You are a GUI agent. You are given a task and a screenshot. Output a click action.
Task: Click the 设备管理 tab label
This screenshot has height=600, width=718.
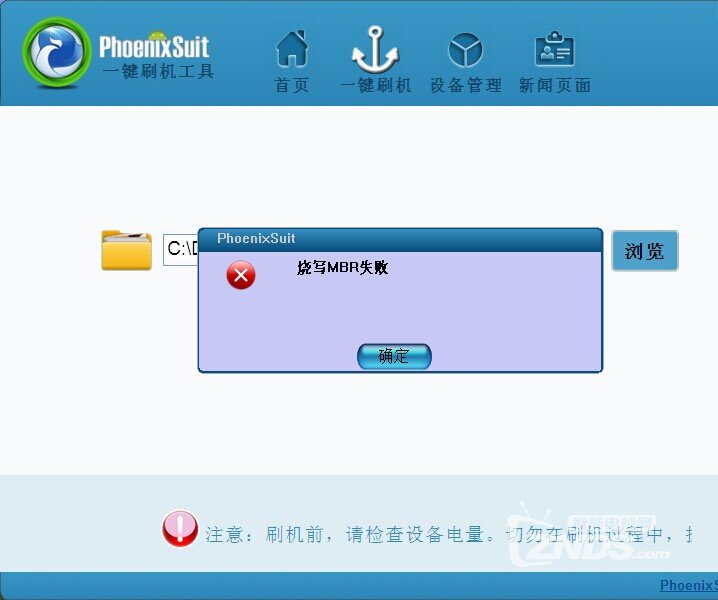point(466,85)
